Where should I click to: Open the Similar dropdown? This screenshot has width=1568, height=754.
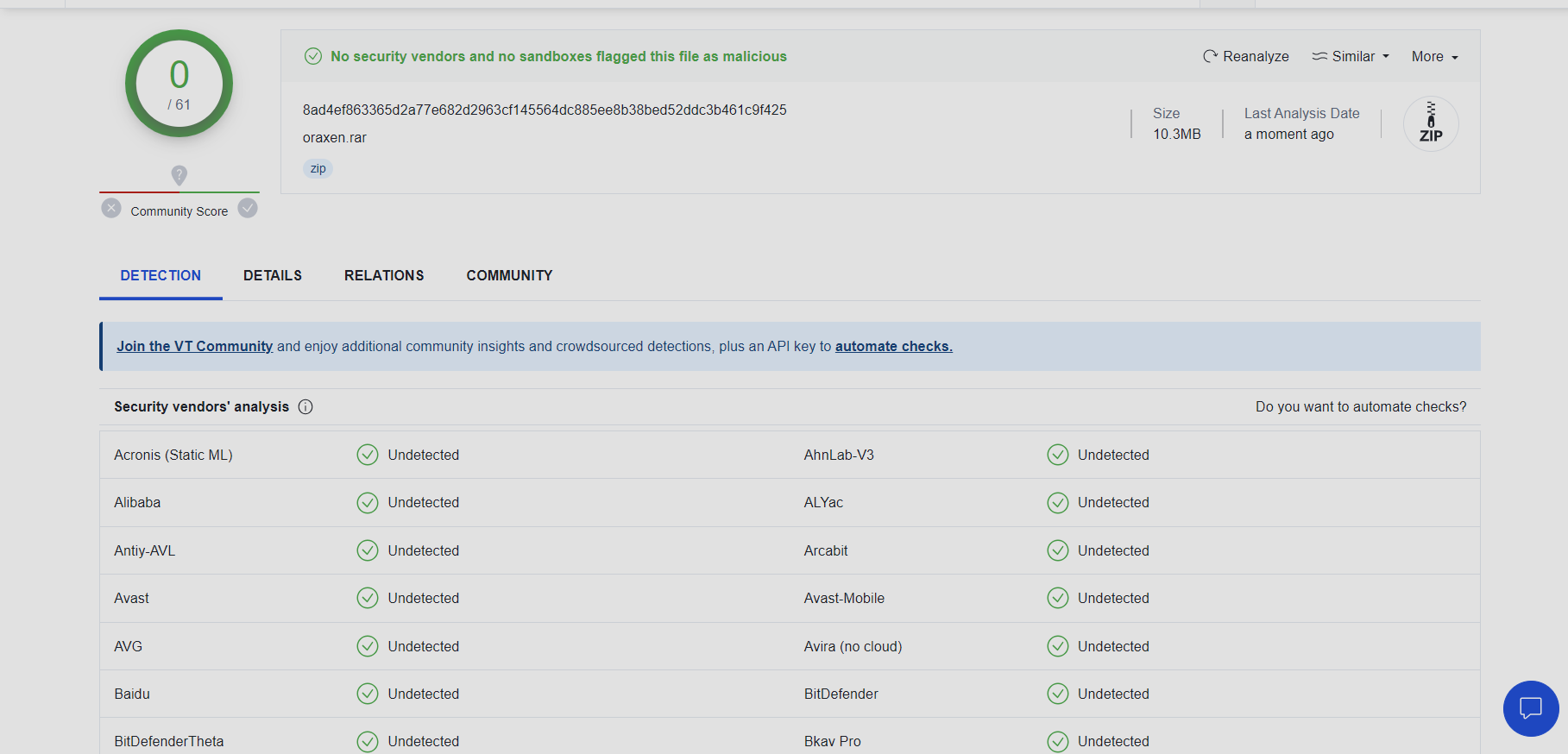click(1351, 56)
